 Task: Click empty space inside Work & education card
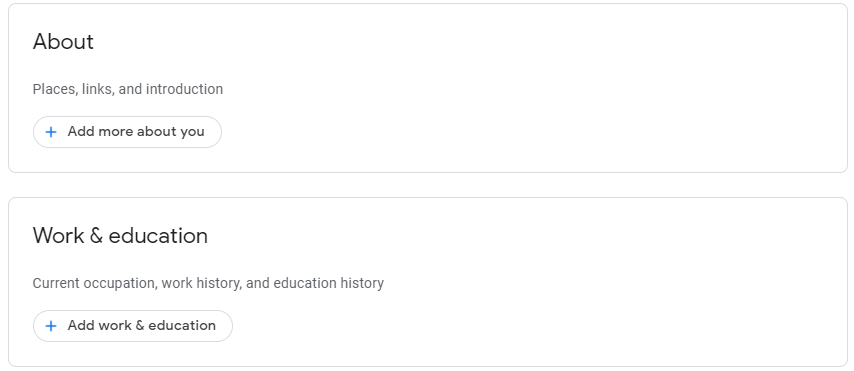pos(545,283)
